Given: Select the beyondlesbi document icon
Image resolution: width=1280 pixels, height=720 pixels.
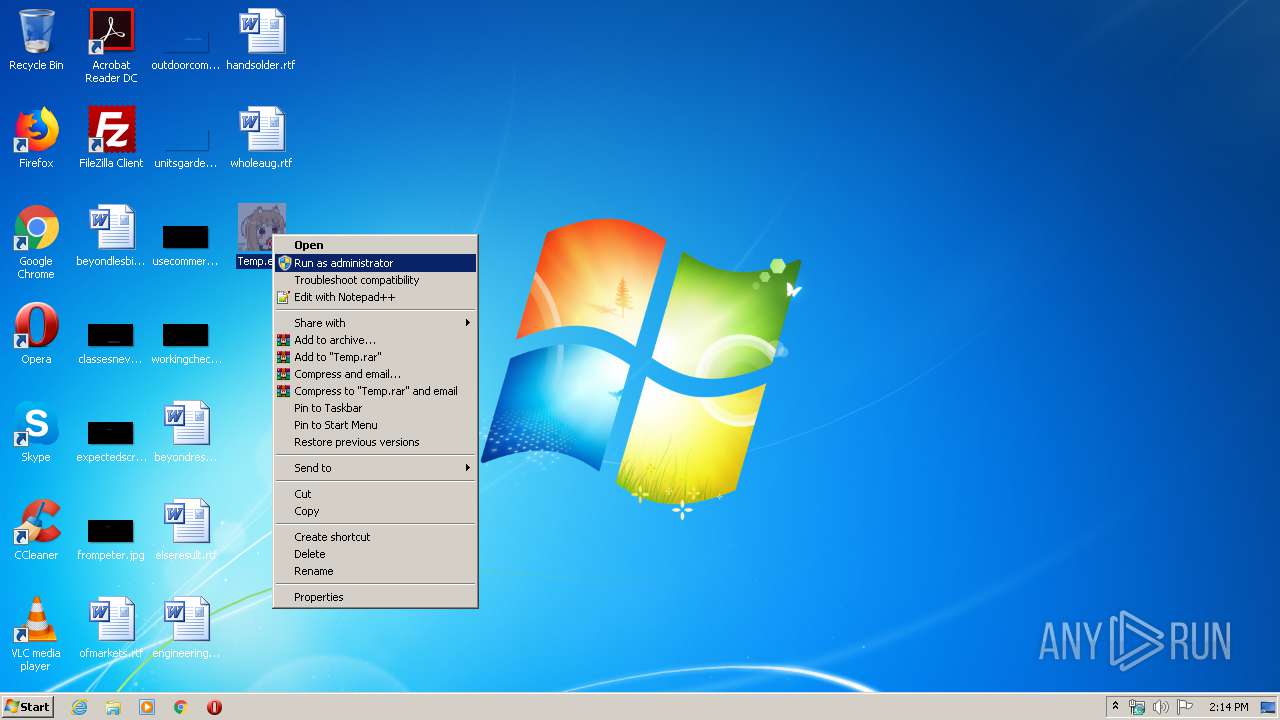Looking at the screenshot, I should pyautogui.click(x=111, y=228).
